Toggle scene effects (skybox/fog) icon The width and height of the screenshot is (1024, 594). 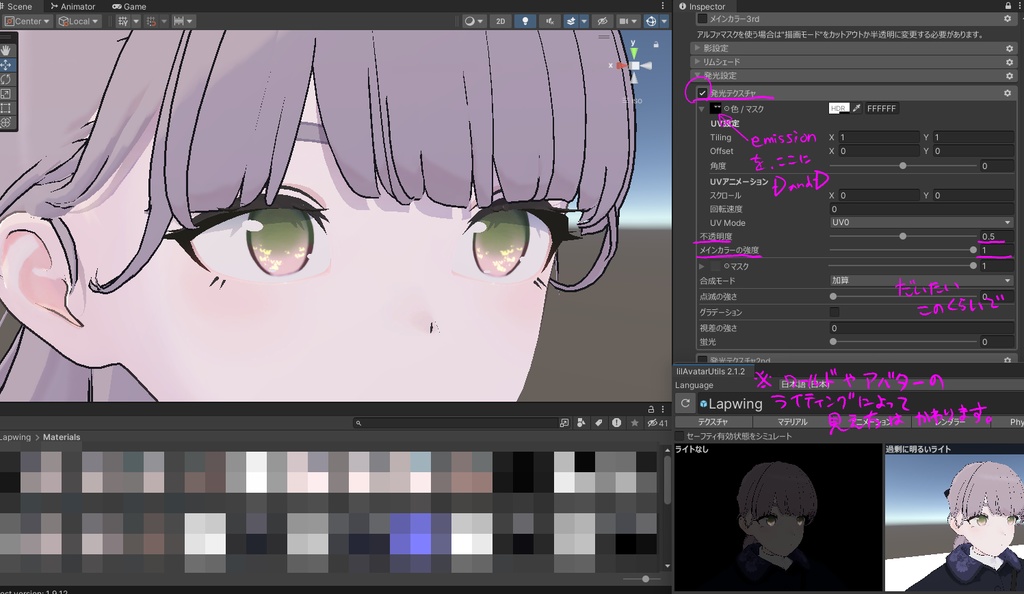pos(571,21)
